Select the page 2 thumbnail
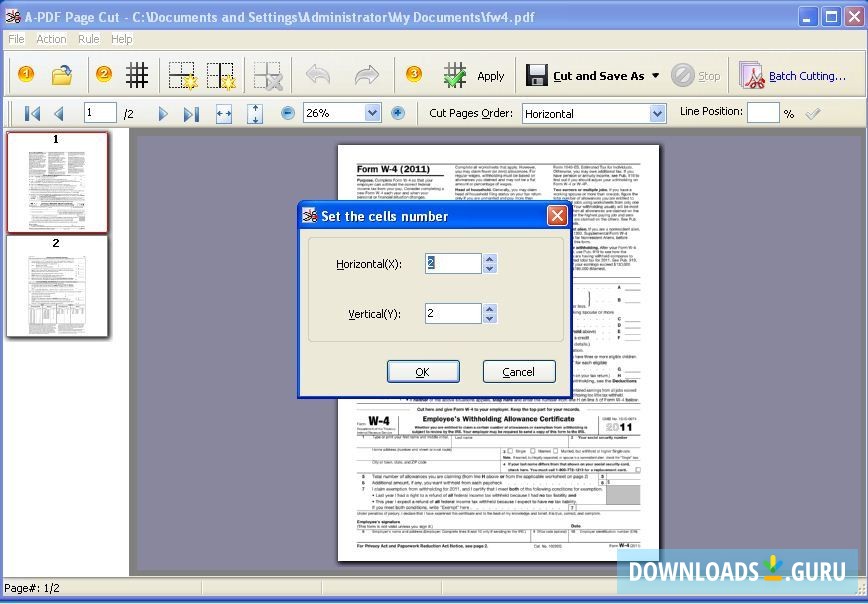The height and width of the screenshot is (604, 868). 56,286
